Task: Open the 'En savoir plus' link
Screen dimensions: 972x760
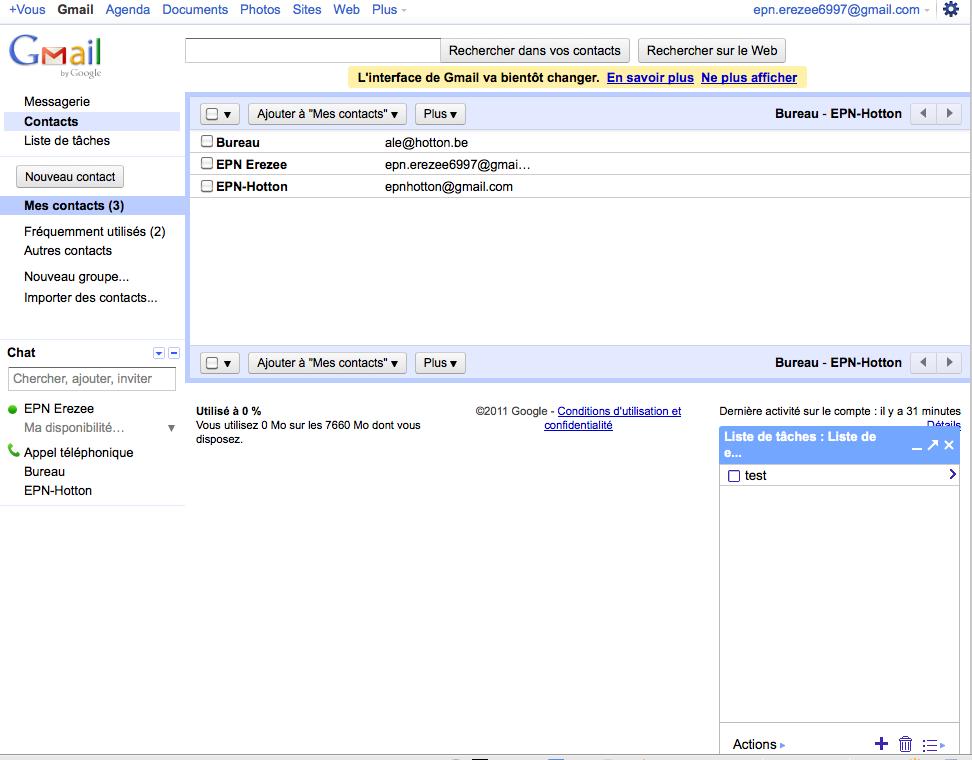Action: [x=650, y=78]
